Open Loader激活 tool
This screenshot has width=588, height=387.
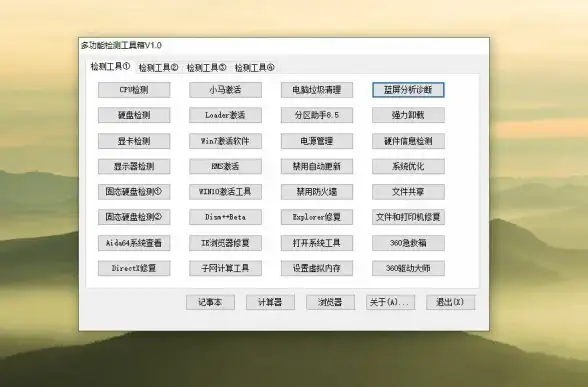click(225, 115)
